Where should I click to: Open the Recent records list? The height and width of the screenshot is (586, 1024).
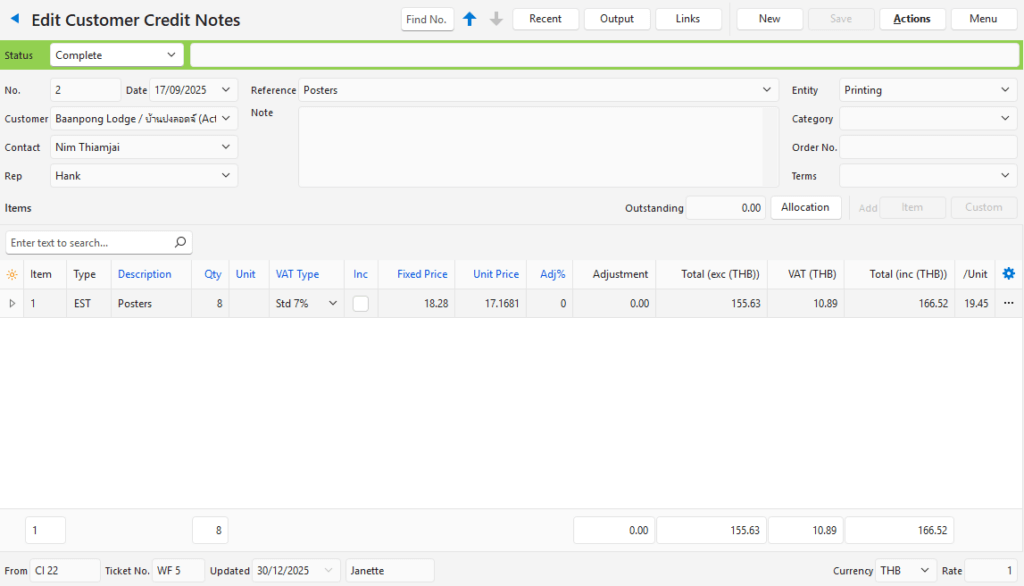pos(545,19)
